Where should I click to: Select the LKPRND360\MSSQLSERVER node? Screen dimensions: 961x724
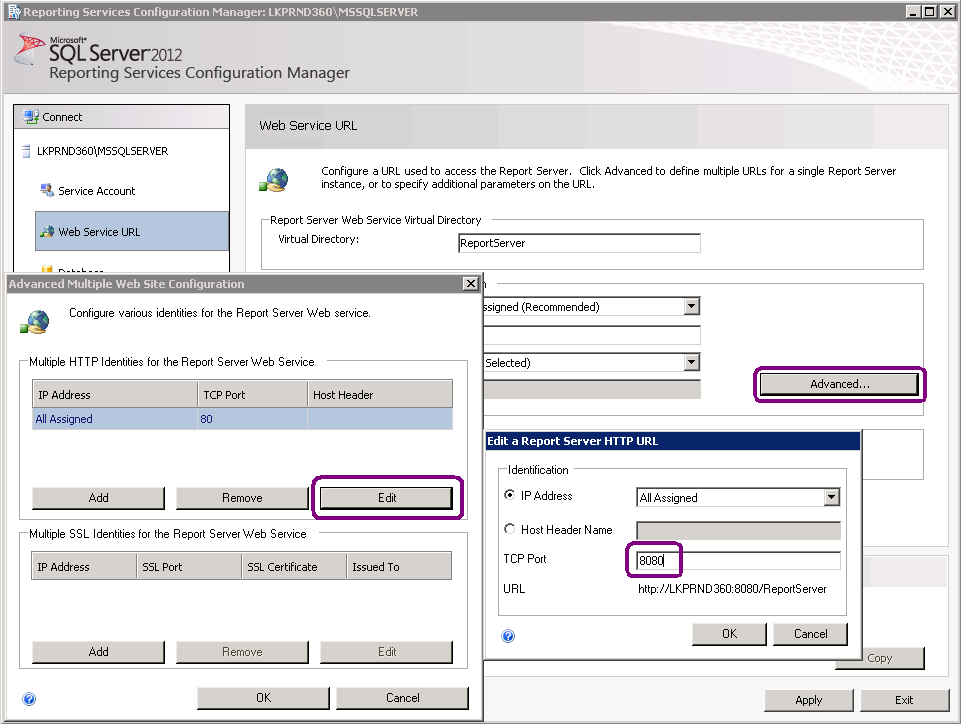tap(102, 151)
